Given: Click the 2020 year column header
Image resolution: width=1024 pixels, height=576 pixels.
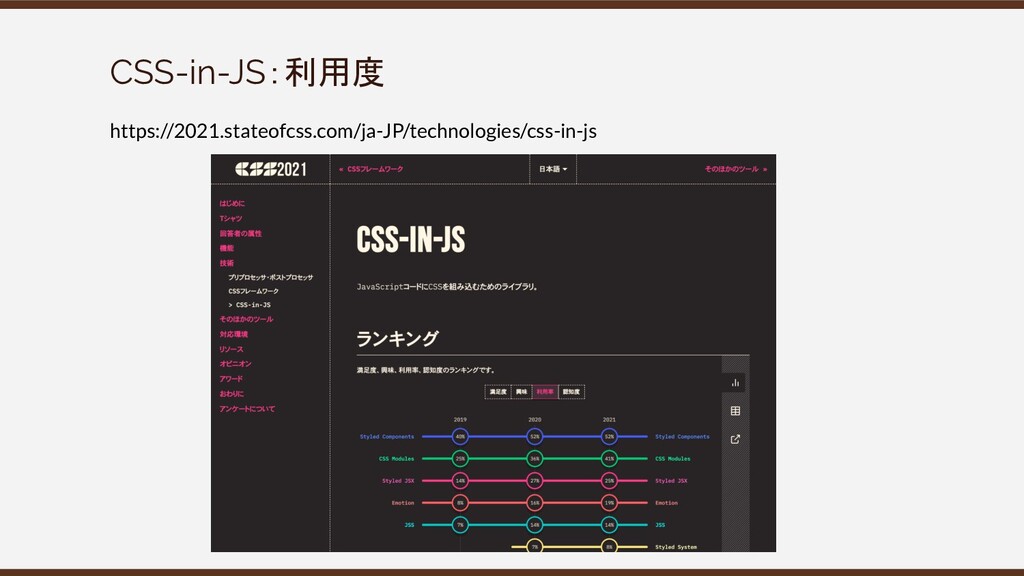Looking at the screenshot, I should [535, 420].
